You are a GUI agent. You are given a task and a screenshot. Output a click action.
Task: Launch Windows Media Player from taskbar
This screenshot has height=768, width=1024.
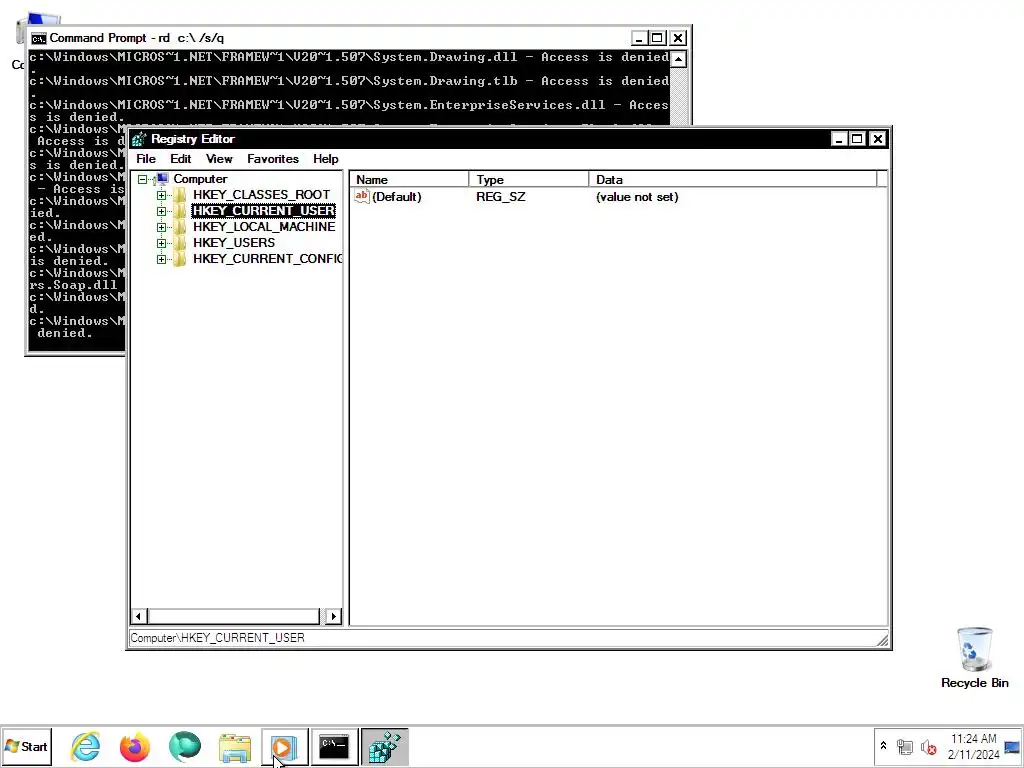(x=284, y=747)
